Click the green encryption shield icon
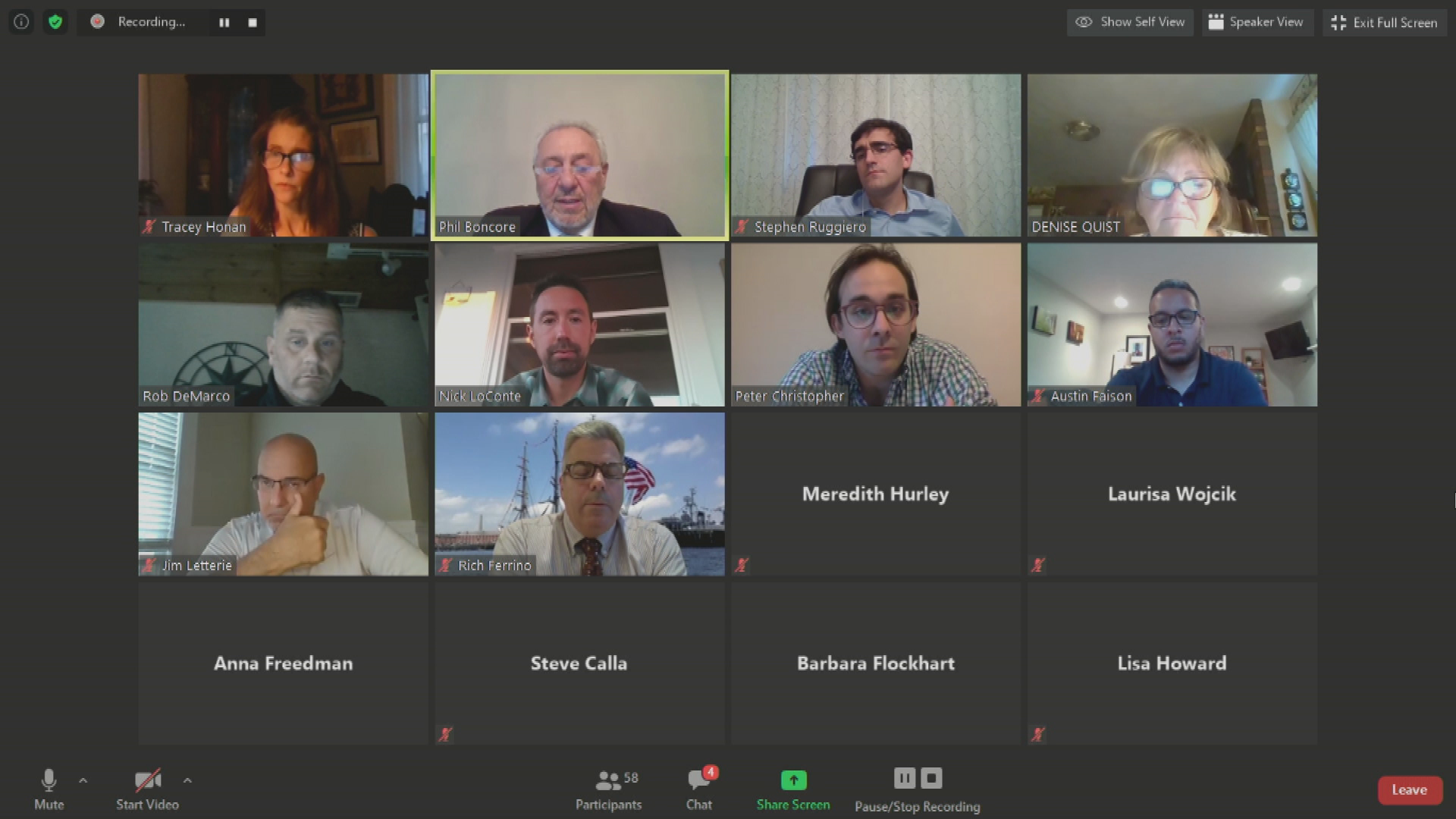1456x819 pixels. (x=55, y=22)
